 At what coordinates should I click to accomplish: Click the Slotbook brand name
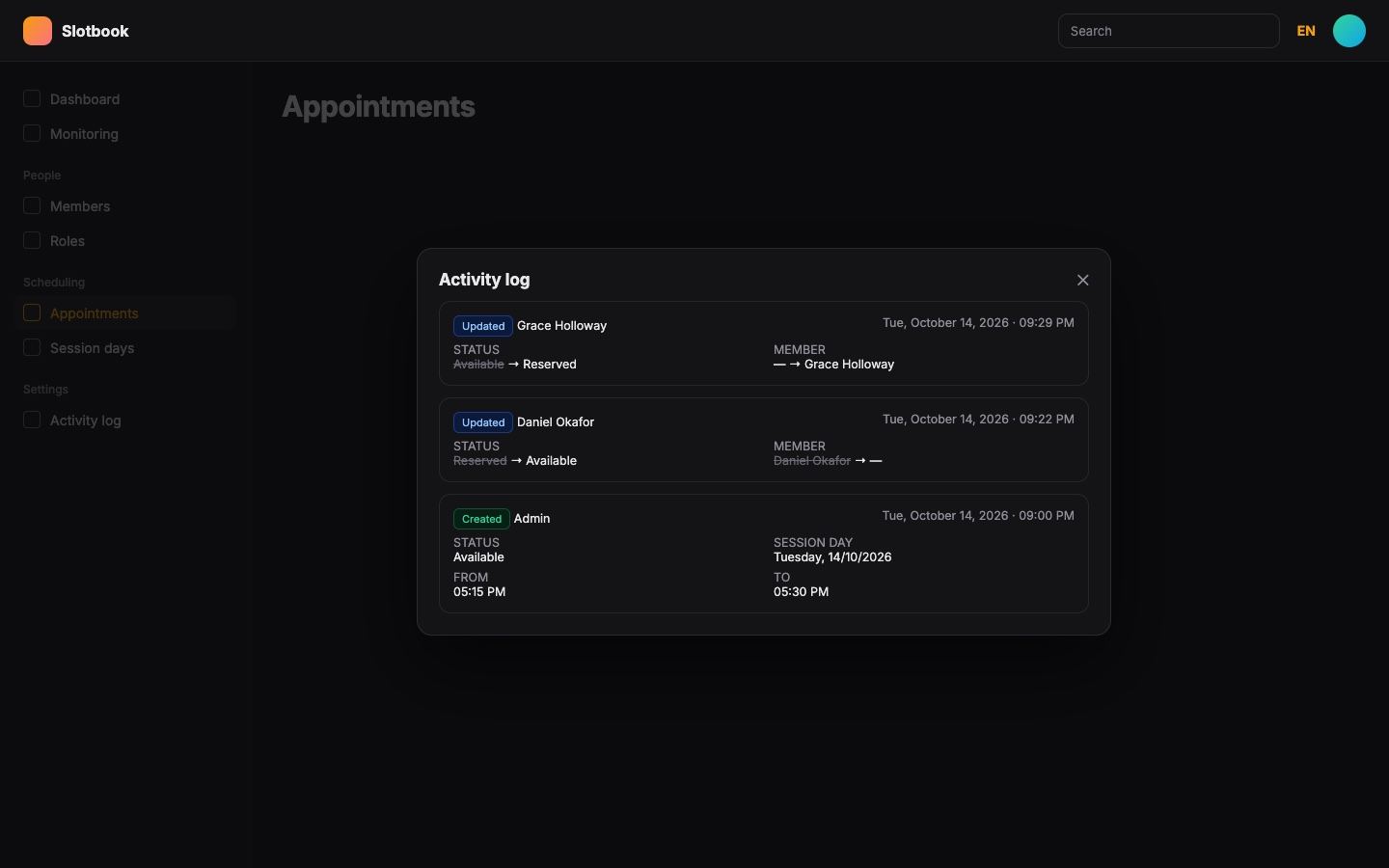95,31
